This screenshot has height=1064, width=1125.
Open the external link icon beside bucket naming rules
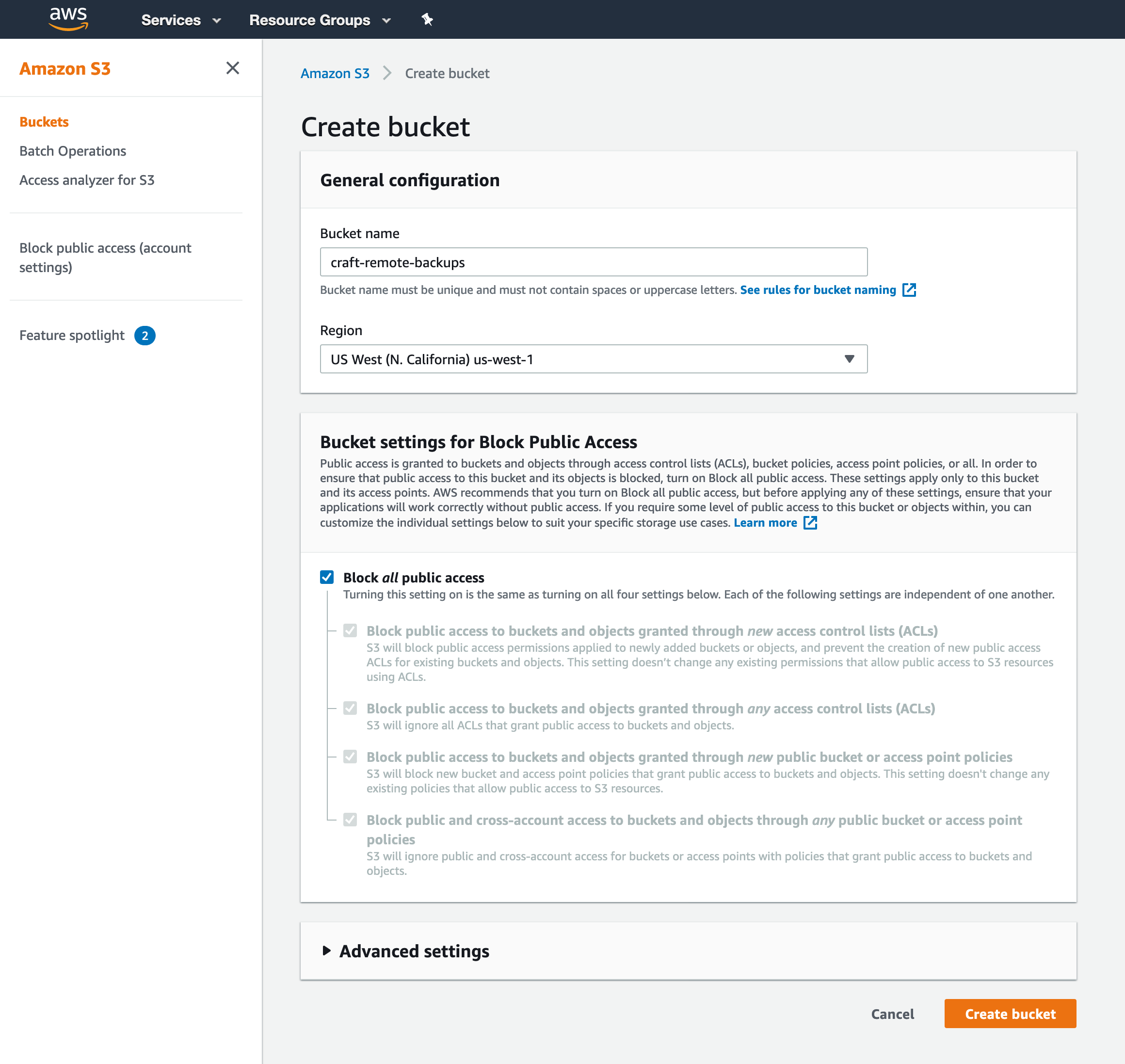click(909, 290)
